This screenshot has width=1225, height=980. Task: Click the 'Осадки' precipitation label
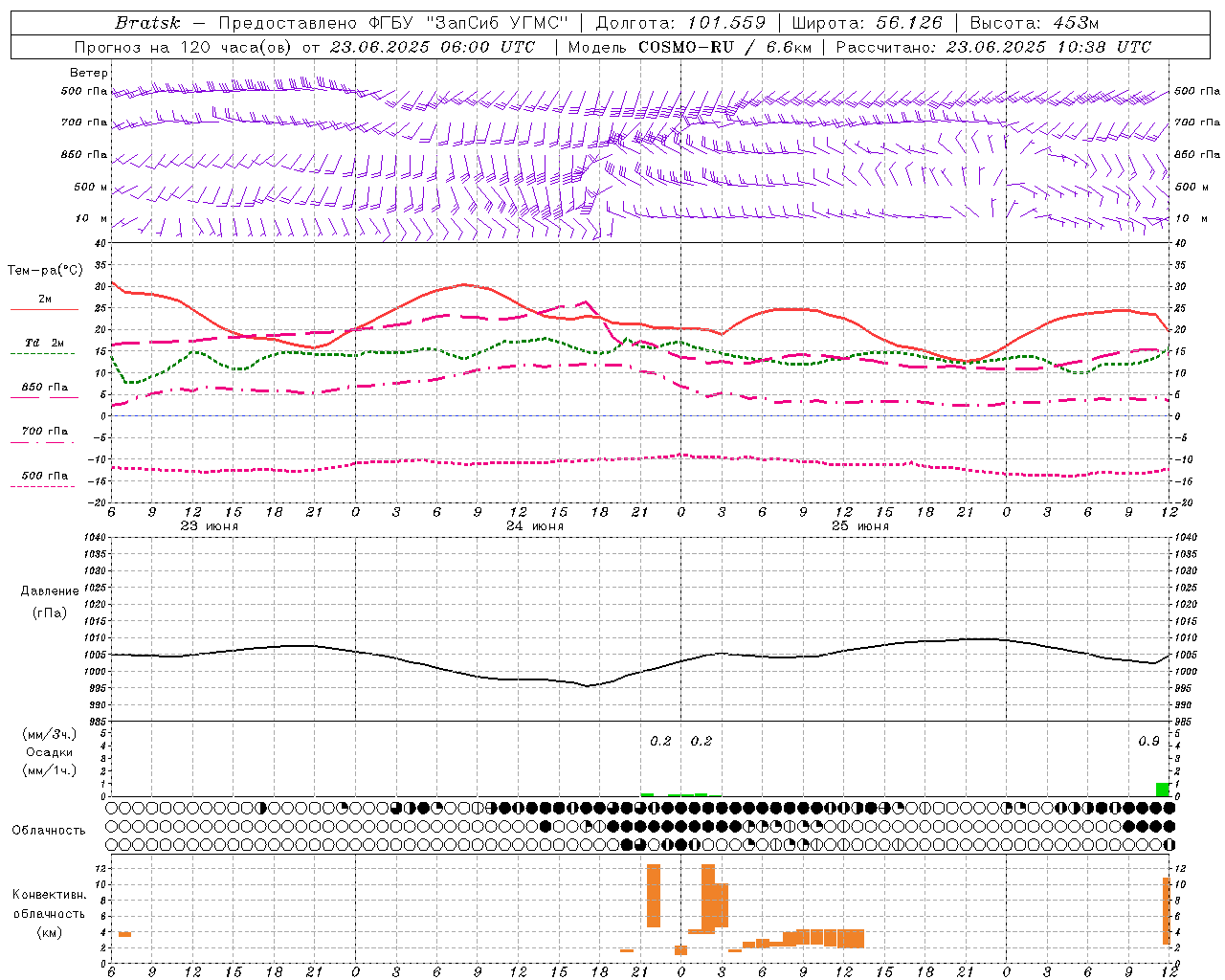click(50, 752)
